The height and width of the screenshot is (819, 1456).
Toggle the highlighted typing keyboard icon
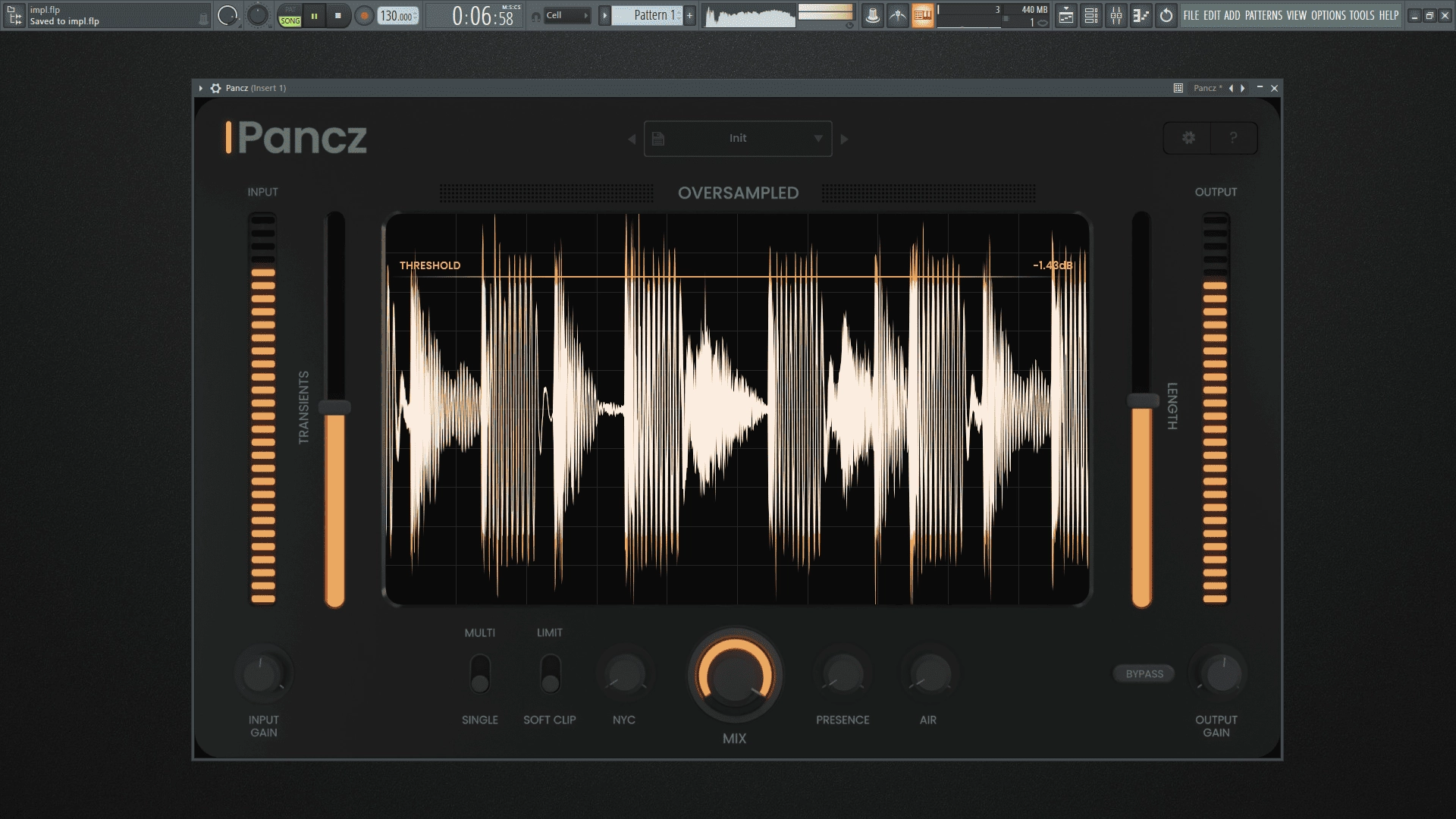922,15
